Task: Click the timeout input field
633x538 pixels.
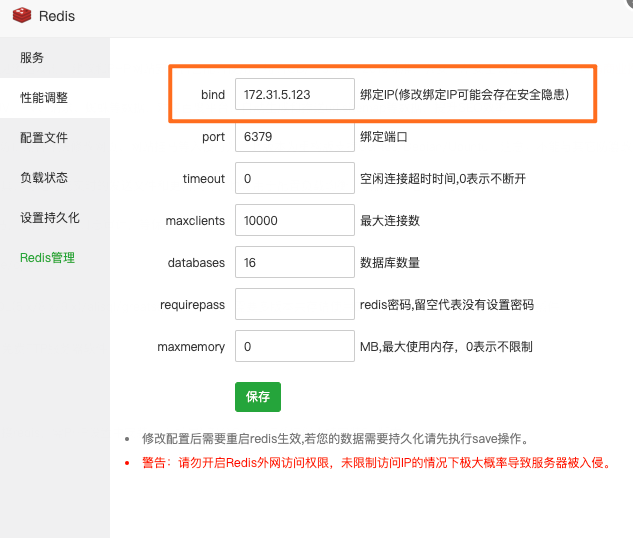Action: [x=295, y=178]
